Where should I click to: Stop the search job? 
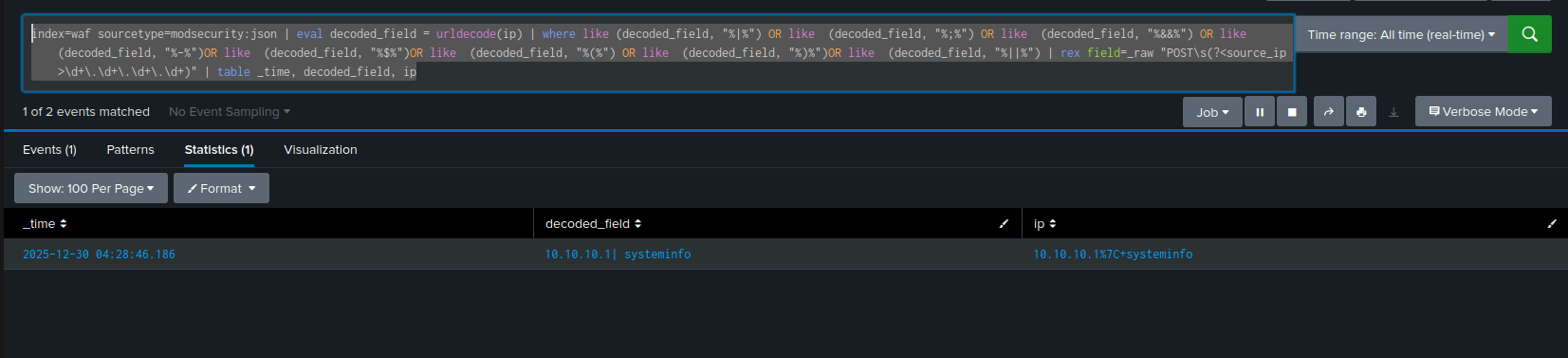1292,112
